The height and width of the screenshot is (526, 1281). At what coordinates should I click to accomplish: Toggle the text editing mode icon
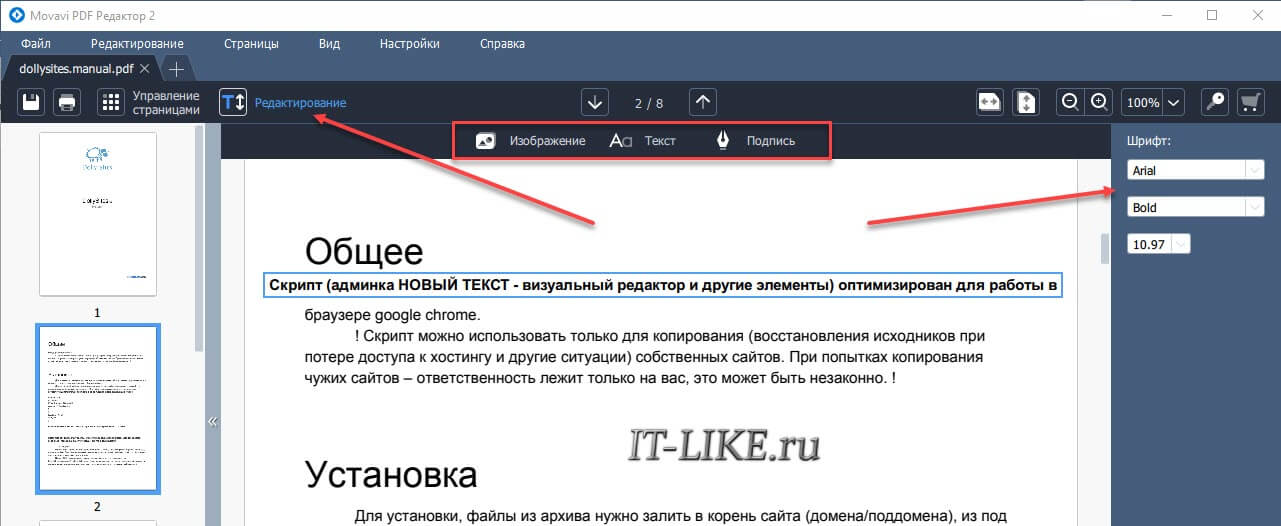(233, 102)
